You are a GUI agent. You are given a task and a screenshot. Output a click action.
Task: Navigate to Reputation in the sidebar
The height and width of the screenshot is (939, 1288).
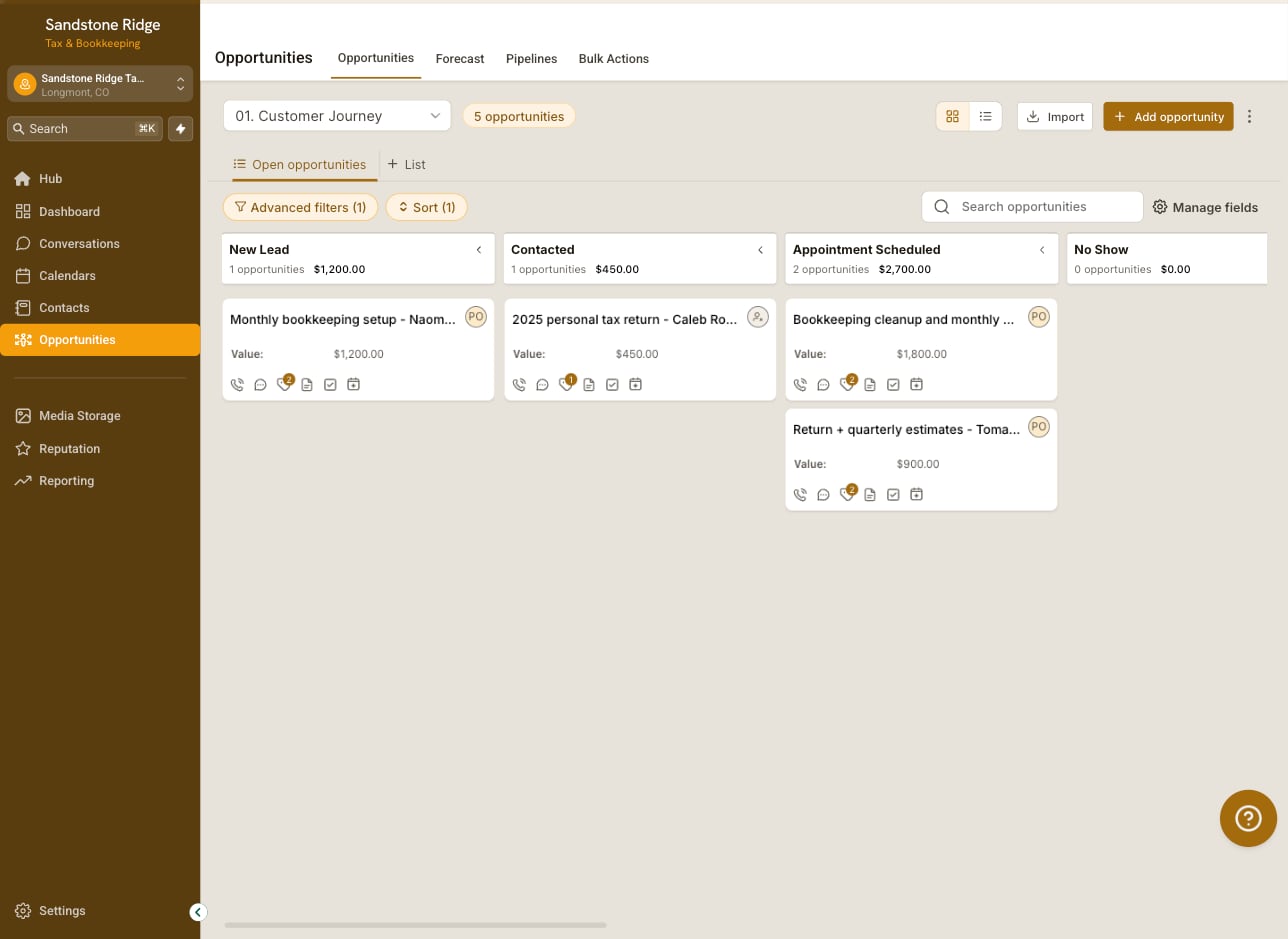pyautogui.click(x=100, y=449)
